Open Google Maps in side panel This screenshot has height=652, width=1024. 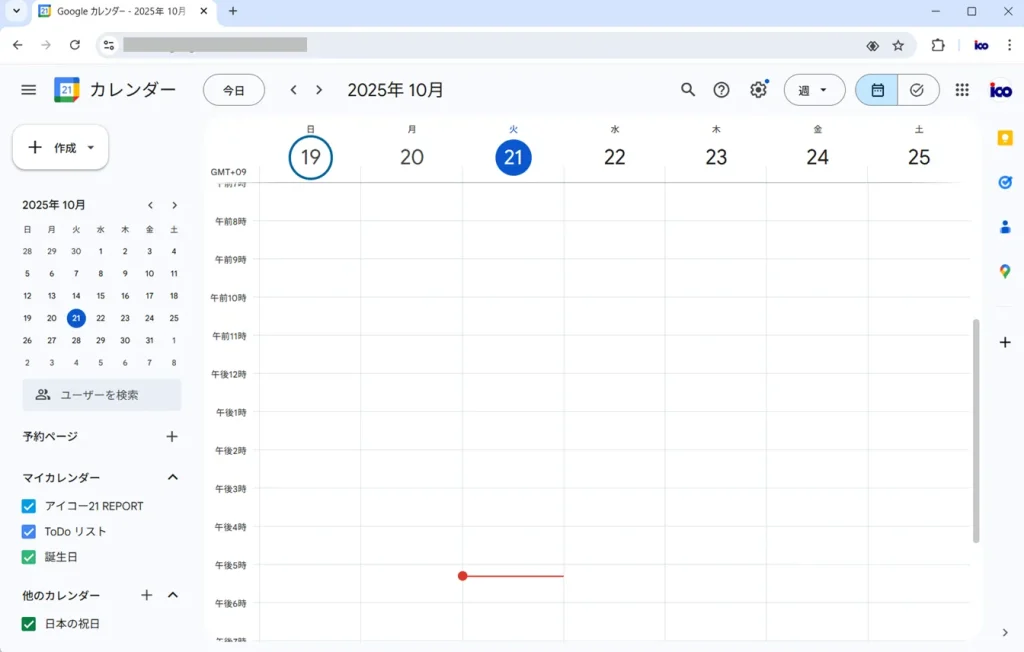(x=1005, y=271)
